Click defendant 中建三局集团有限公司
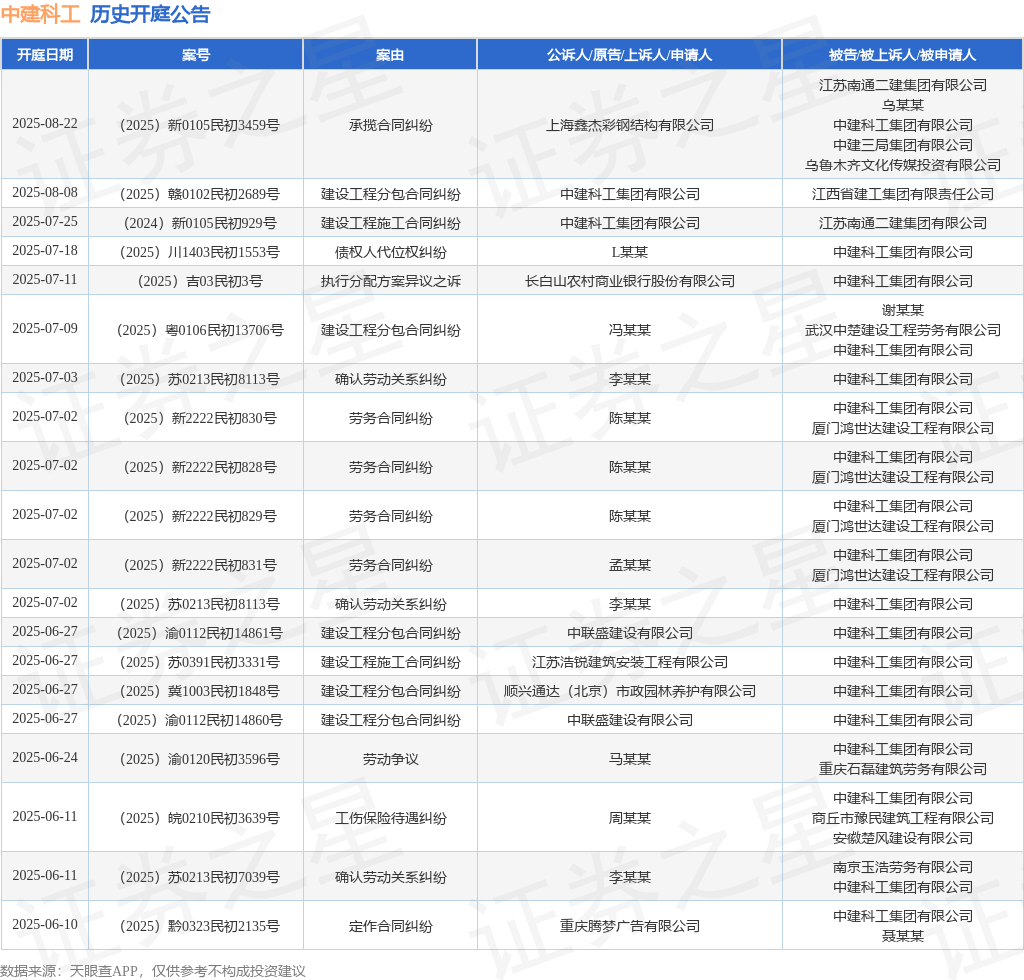 903,145
